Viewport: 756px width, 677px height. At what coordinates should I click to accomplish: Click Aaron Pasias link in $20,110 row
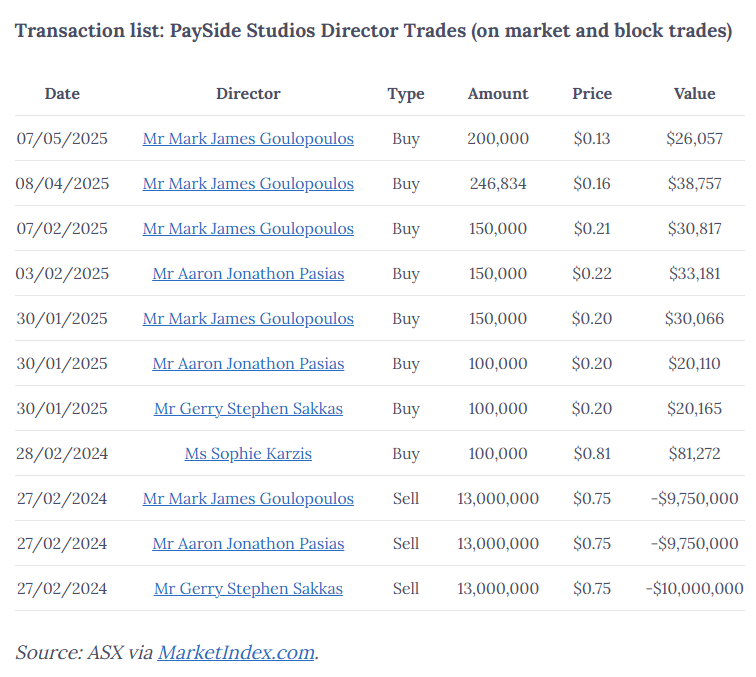pyautogui.click(x=248, y=364)
